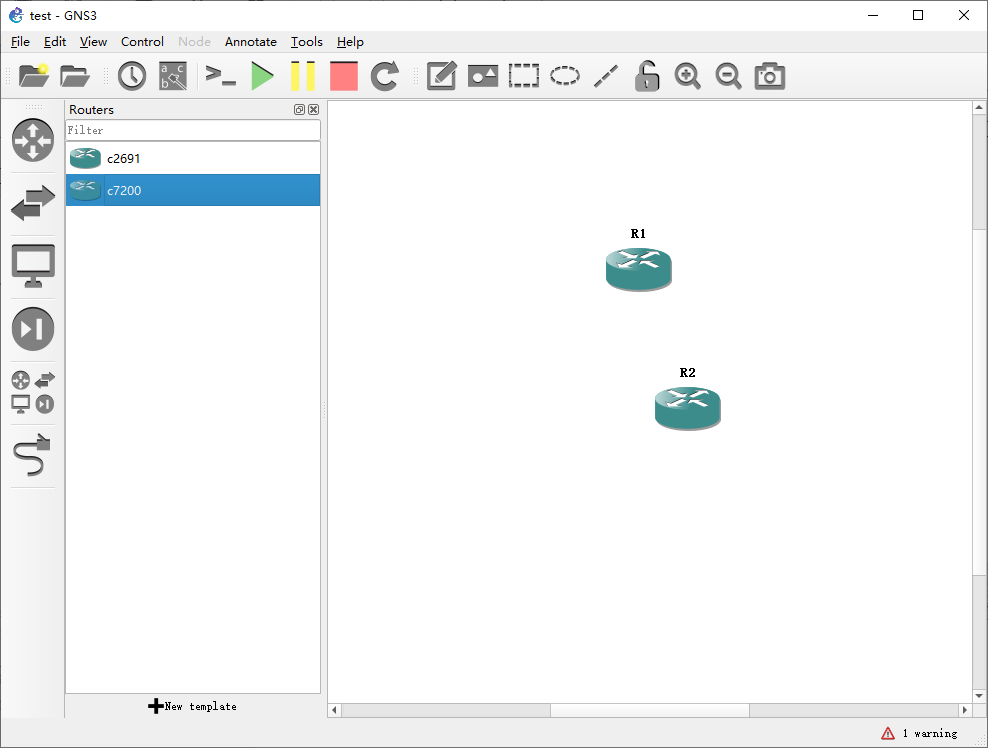Click the New blank project icon
Screen dimensions: 988x748
click(x=34, y=76)
